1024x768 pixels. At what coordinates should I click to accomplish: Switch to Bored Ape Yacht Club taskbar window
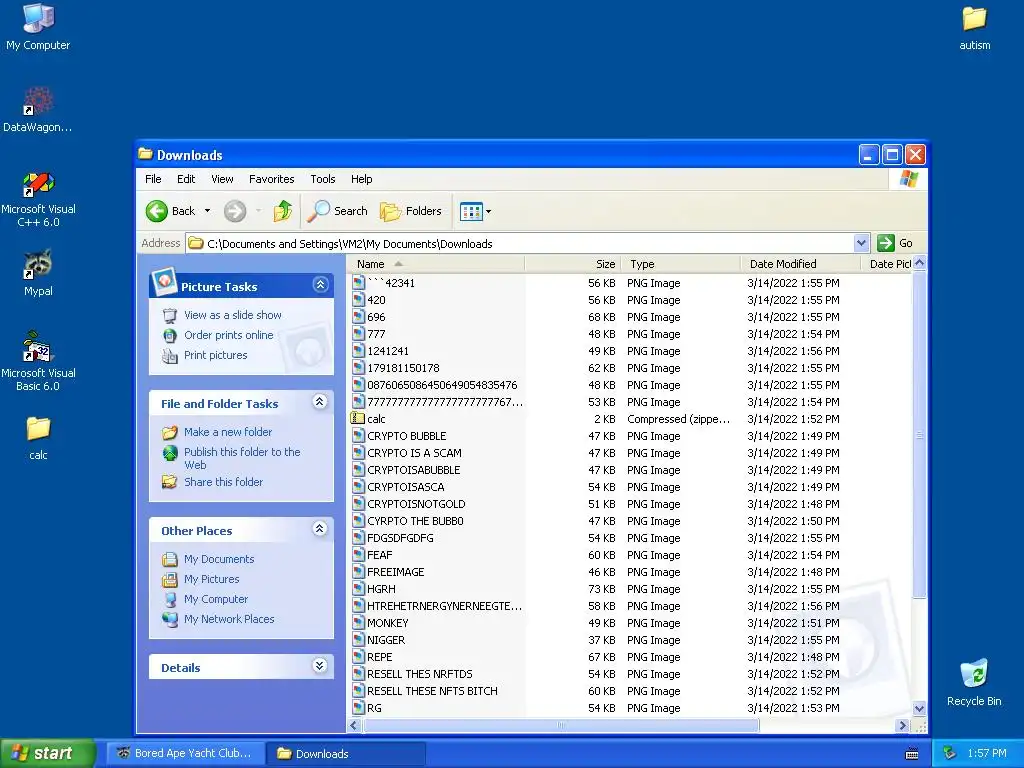coord(185,754)
